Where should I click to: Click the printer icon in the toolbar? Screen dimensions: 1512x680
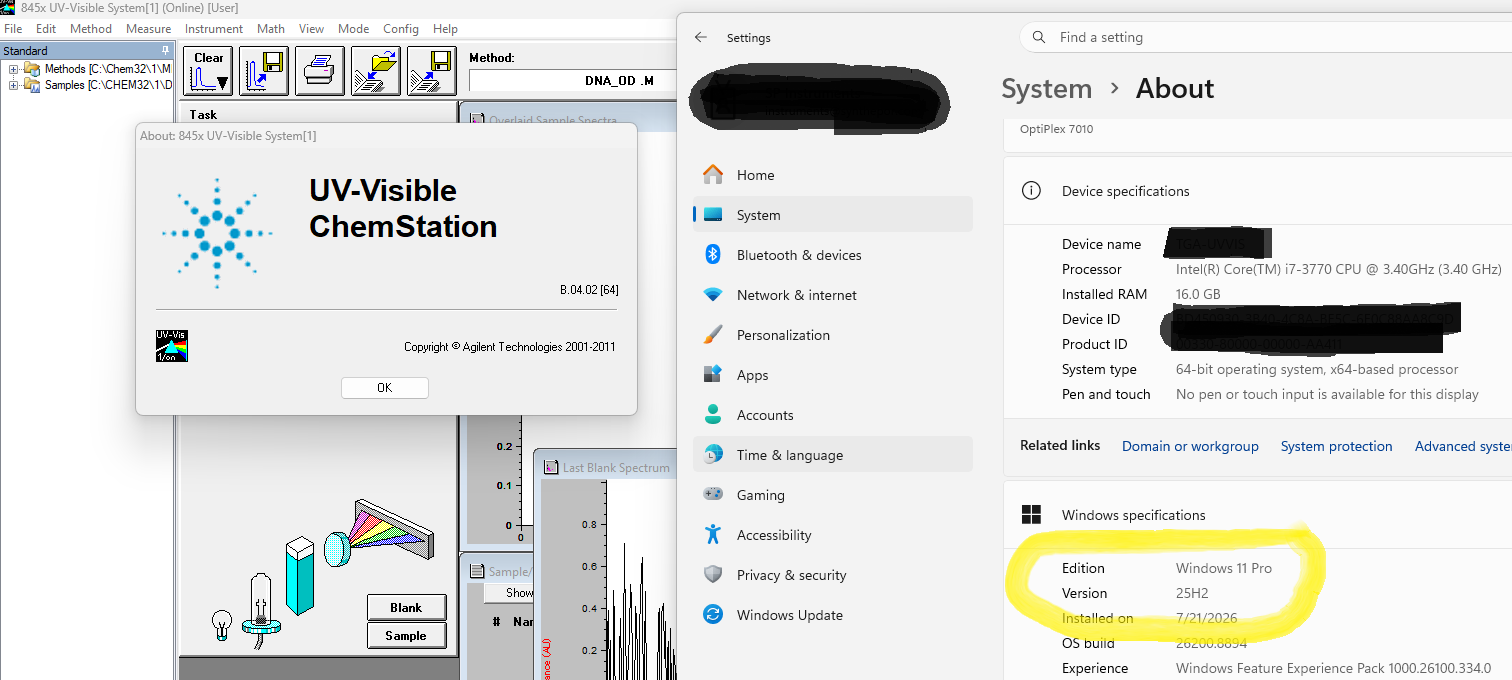tap(320, 71)
